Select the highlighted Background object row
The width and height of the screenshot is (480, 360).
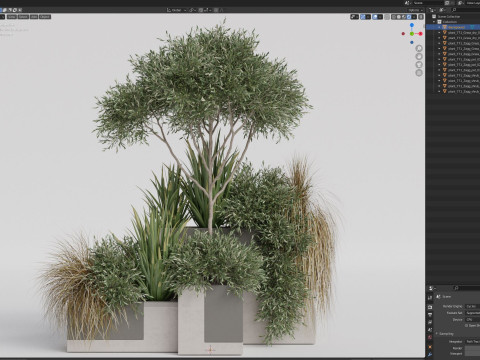tap(453, 27)
